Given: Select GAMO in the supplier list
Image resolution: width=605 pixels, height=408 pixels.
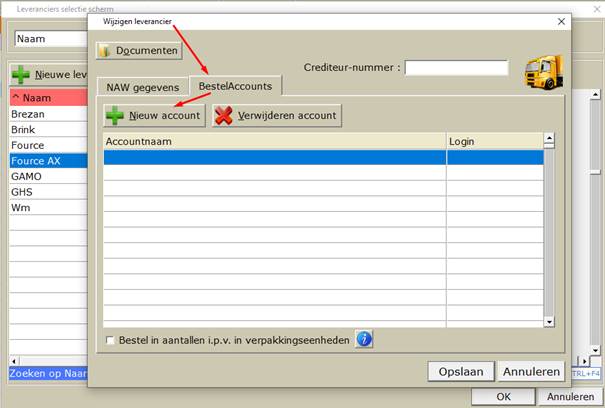Looking at the screenshot, I should 49,176.
